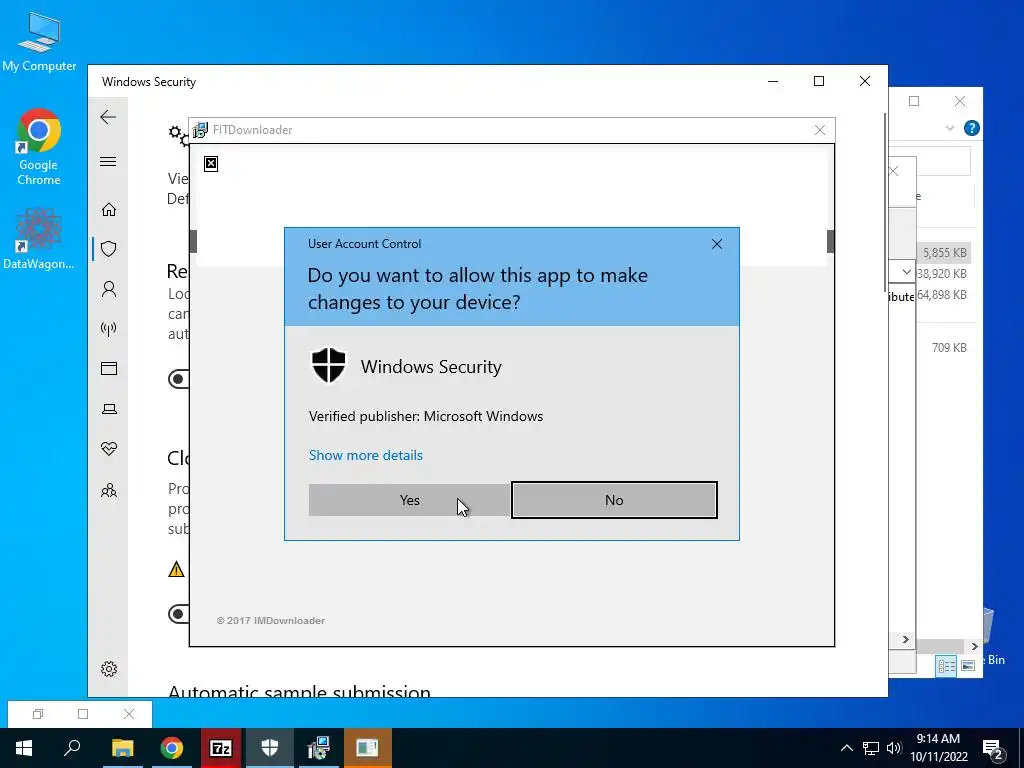Restore the small minimized window at bottom-left
This screenshot has width=1024, height=768.
(x=38, y=714)
